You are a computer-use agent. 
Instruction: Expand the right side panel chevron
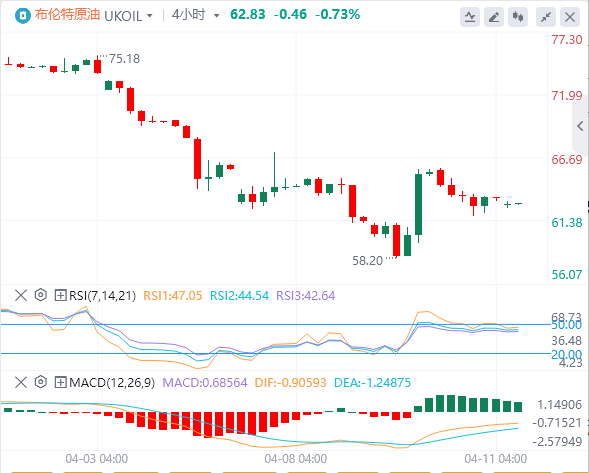coord(580,126)
